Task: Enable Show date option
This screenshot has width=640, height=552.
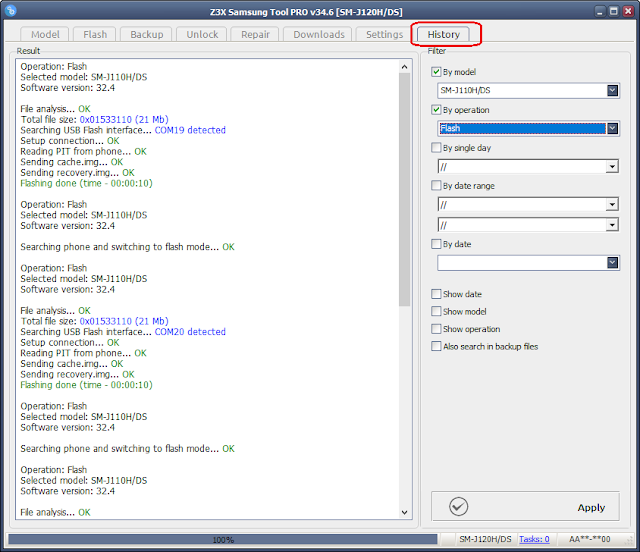Action: pyautogui.click(x=436, y=294)
